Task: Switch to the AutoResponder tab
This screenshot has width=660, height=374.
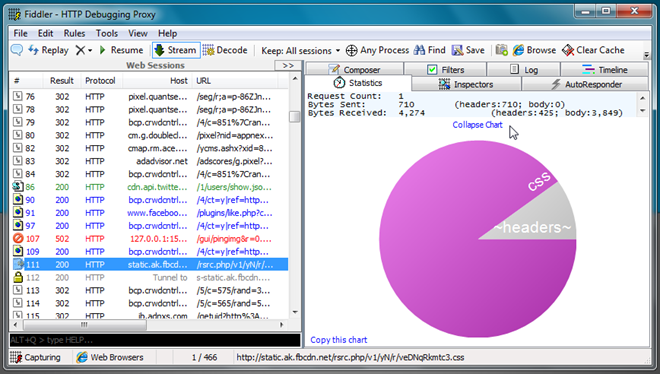Action: click(585, 84)
